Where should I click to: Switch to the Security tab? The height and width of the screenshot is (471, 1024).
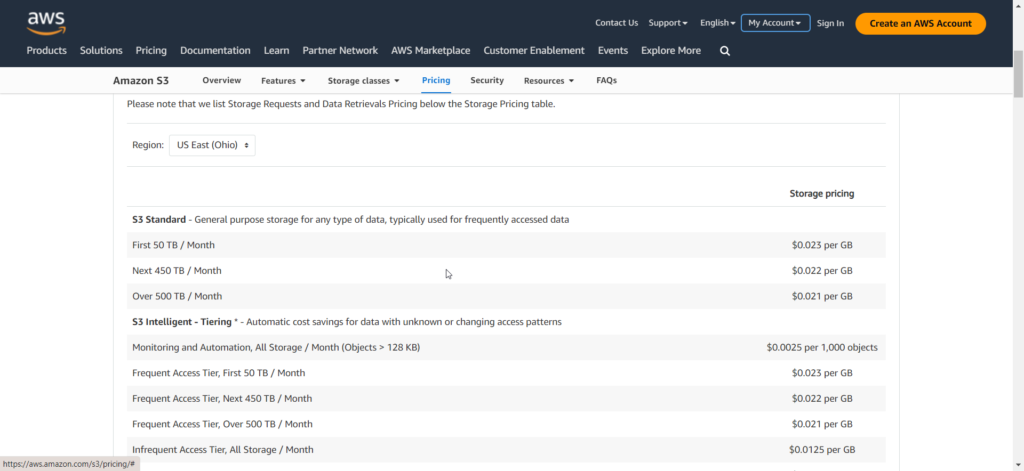(x=487, y=80)
